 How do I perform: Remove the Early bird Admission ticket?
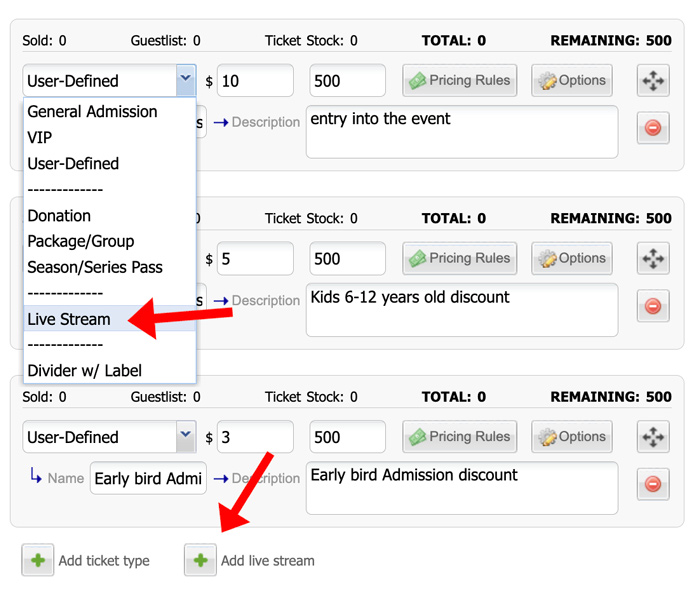point(653,484)
